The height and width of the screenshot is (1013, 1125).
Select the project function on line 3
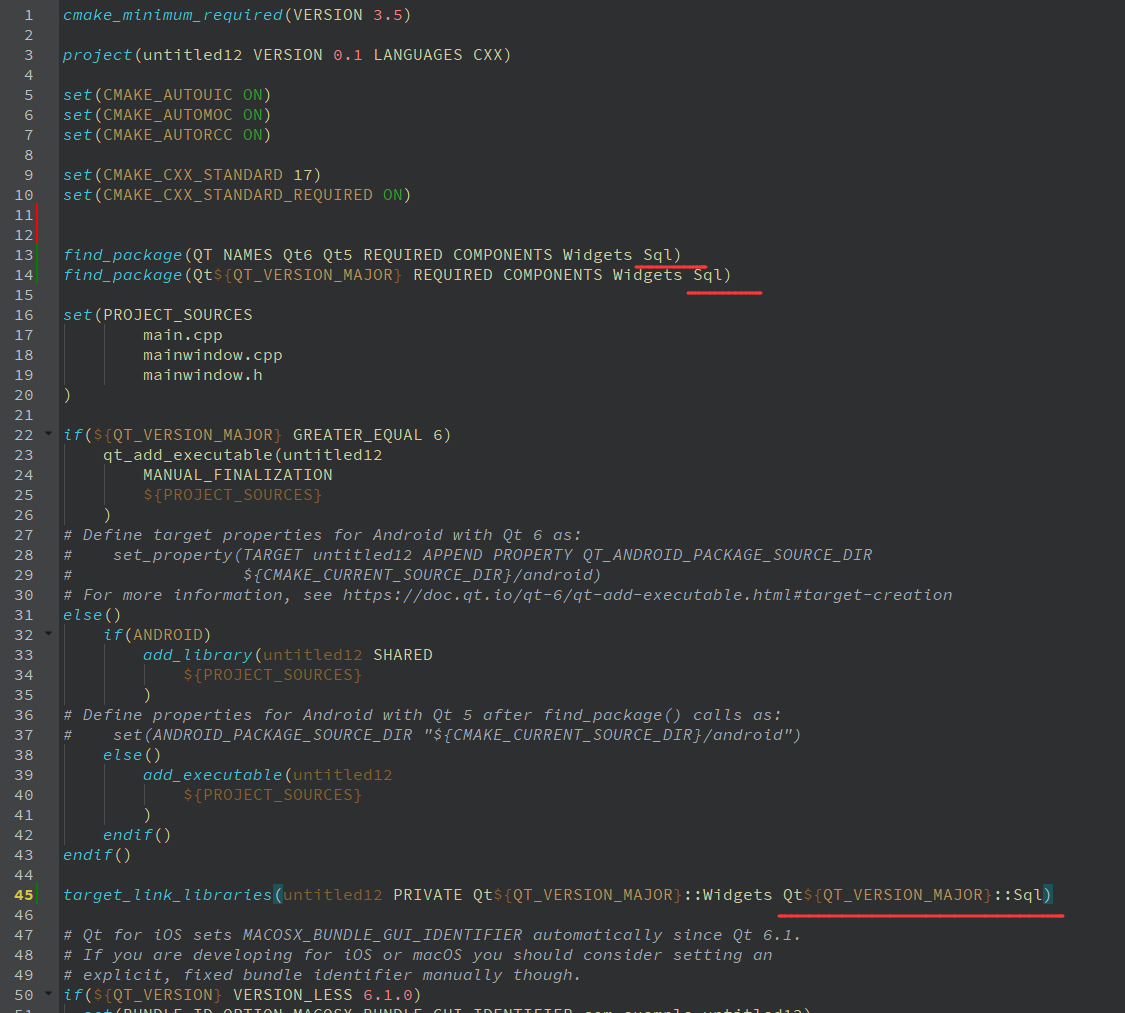pyautogui.click(x=97, y=54)
